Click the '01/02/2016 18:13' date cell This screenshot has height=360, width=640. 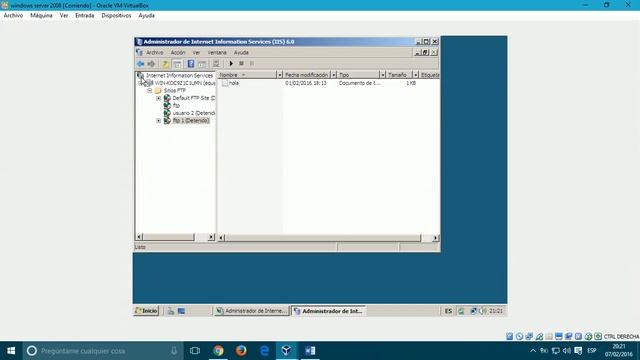pos(306,83)
